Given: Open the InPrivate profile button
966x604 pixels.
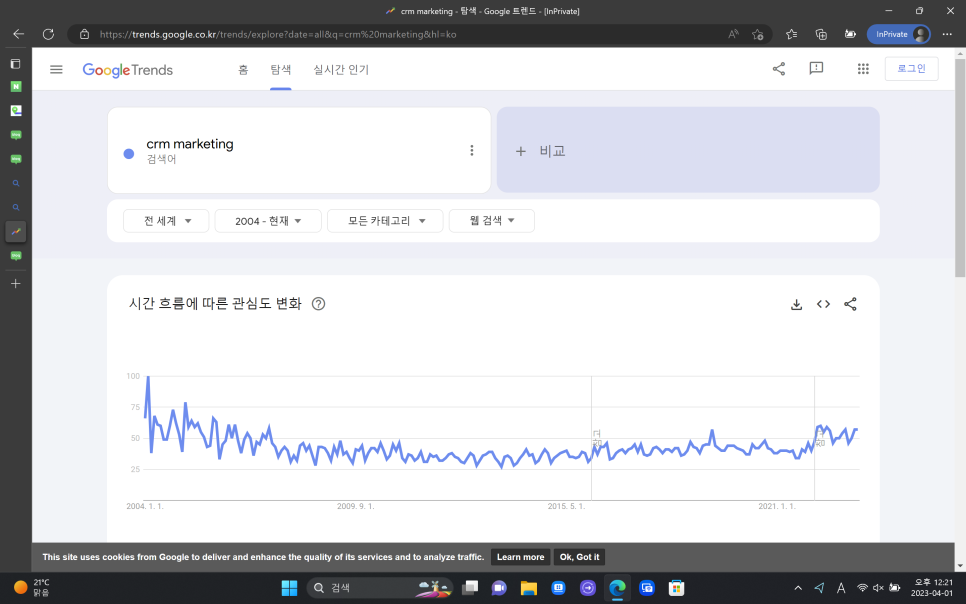Looking at the screenshot, I should click(x=898, y=35).
